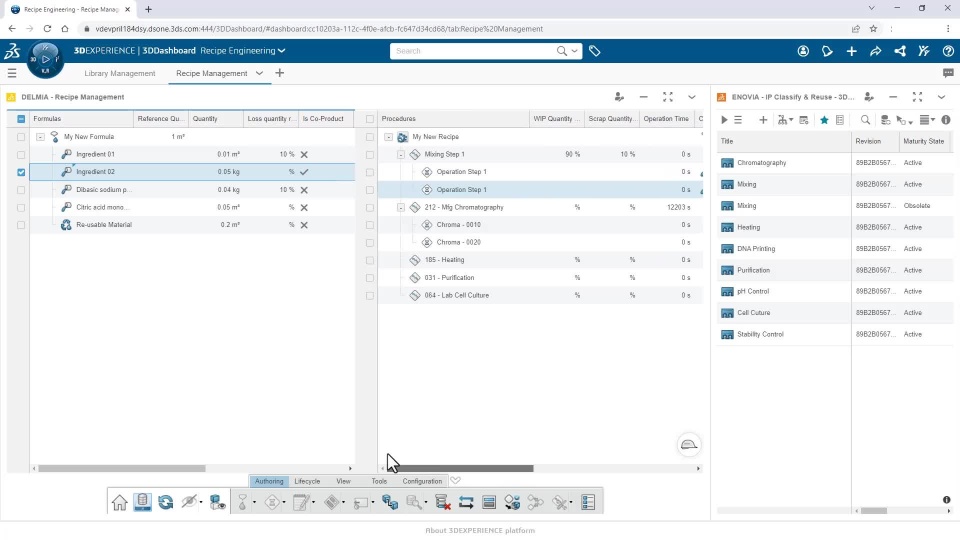Click the favorites star in ENOVIA toolbar

824,120
